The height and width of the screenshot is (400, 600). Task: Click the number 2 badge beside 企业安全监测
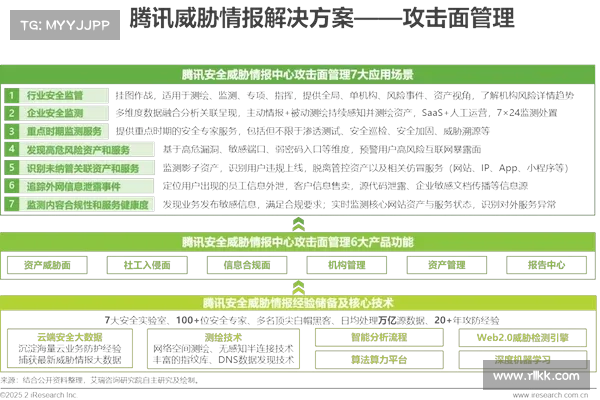tap(11, 113)
